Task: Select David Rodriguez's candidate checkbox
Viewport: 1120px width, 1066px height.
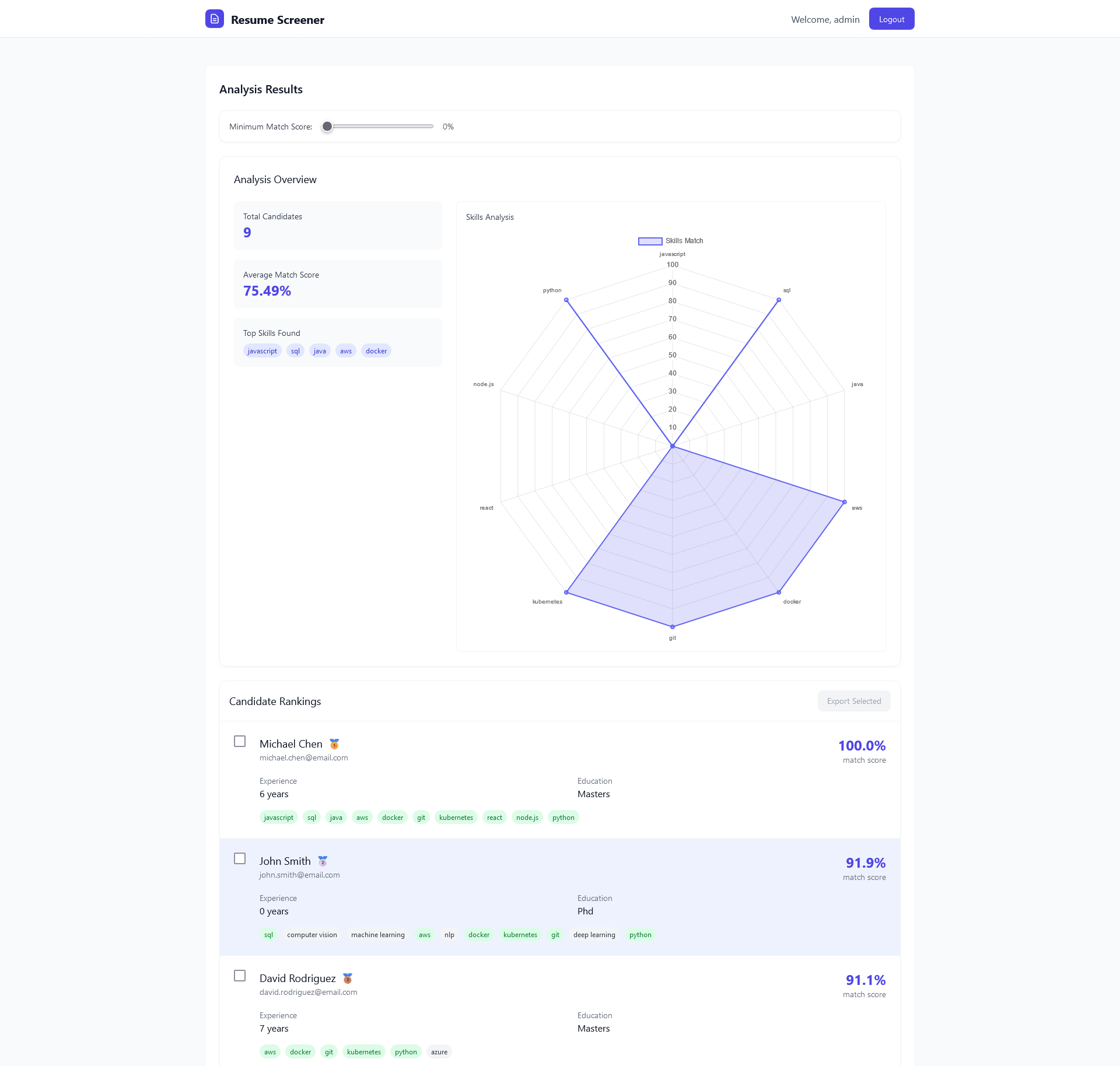Action: [x=240, y=976]
